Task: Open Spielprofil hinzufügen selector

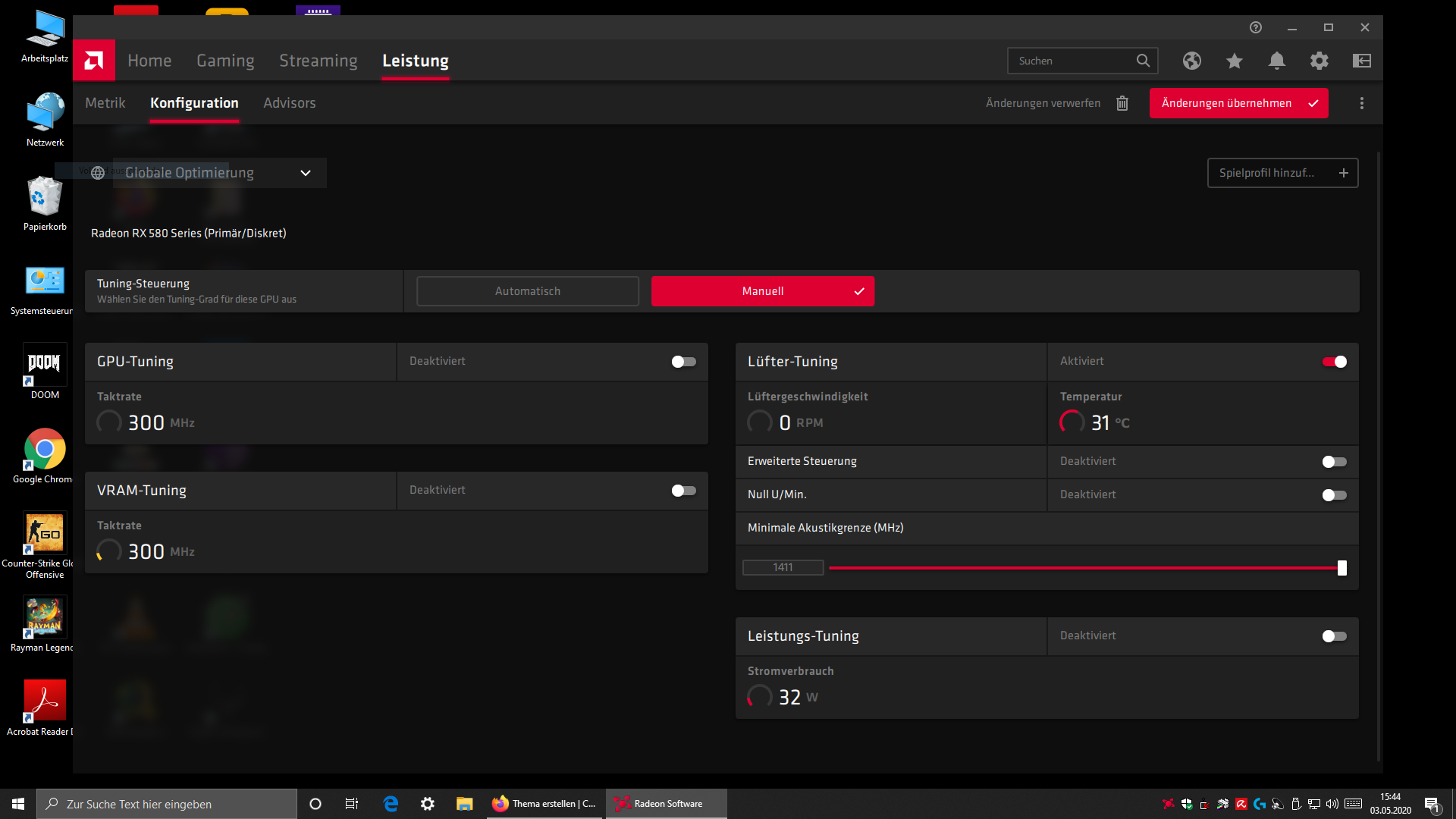Action: [x=1282, y=173]
